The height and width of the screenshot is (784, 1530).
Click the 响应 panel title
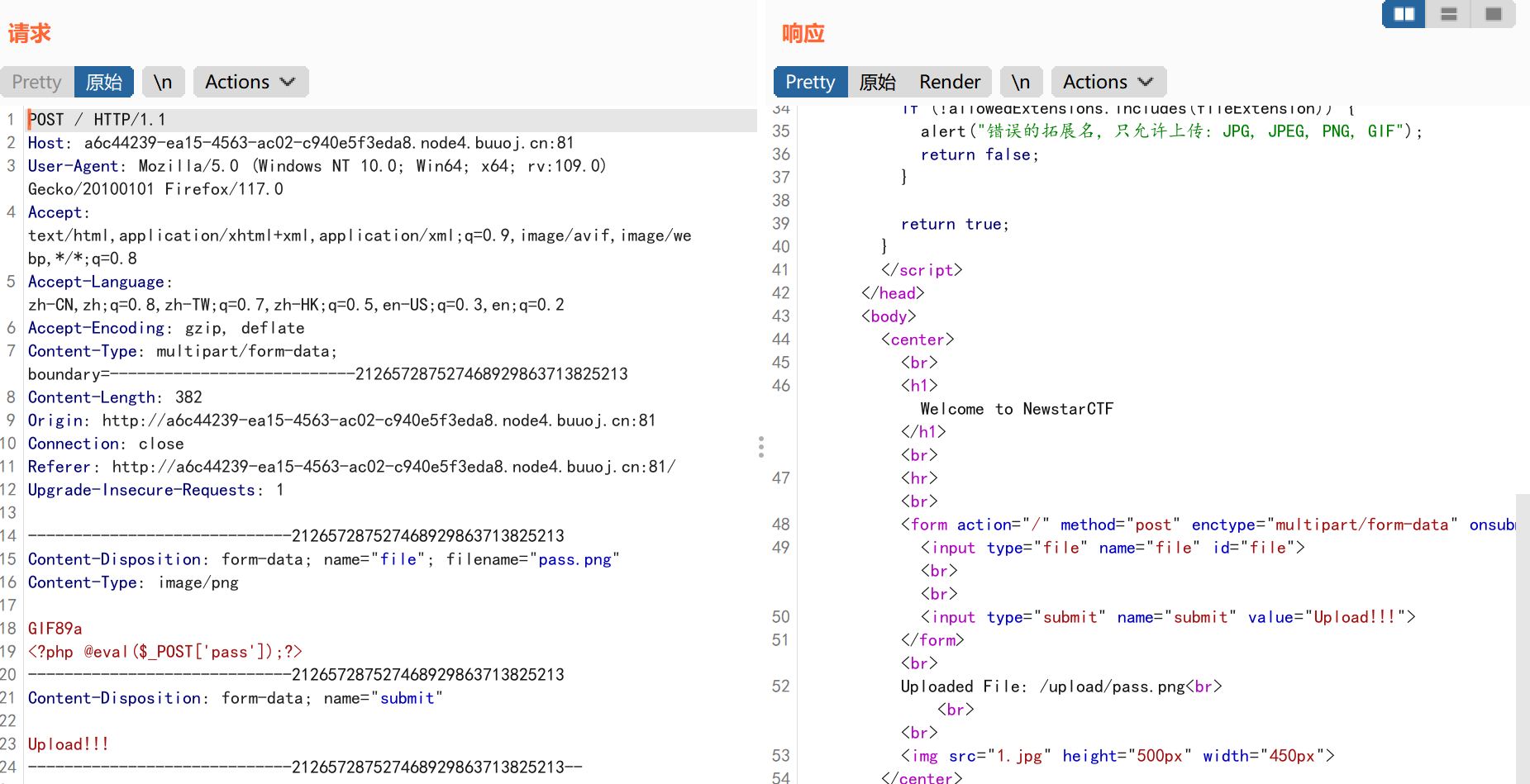pyautogui.click(x=803, y=33)
